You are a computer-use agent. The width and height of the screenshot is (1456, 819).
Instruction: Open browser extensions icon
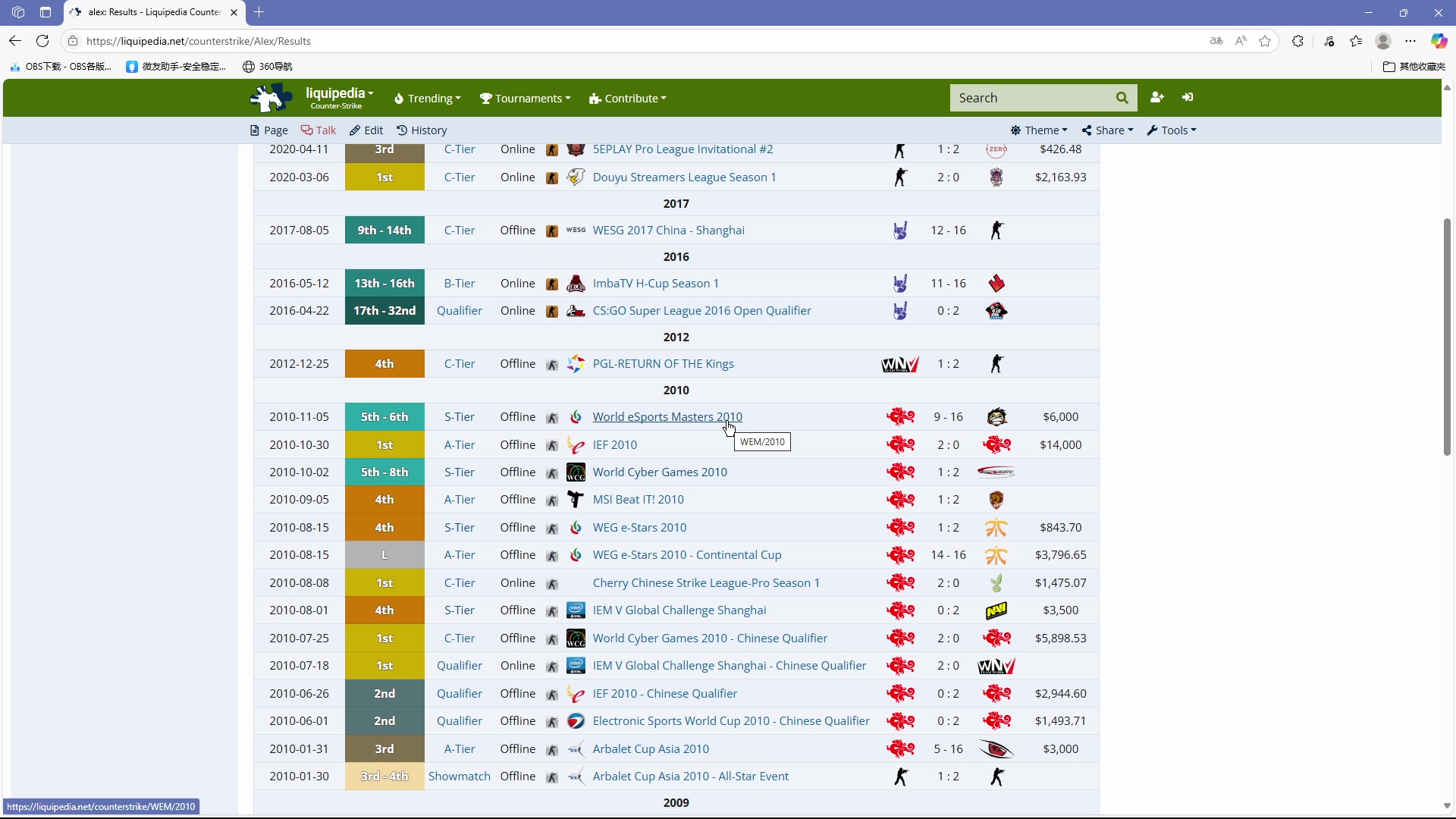coord(1298,41)
